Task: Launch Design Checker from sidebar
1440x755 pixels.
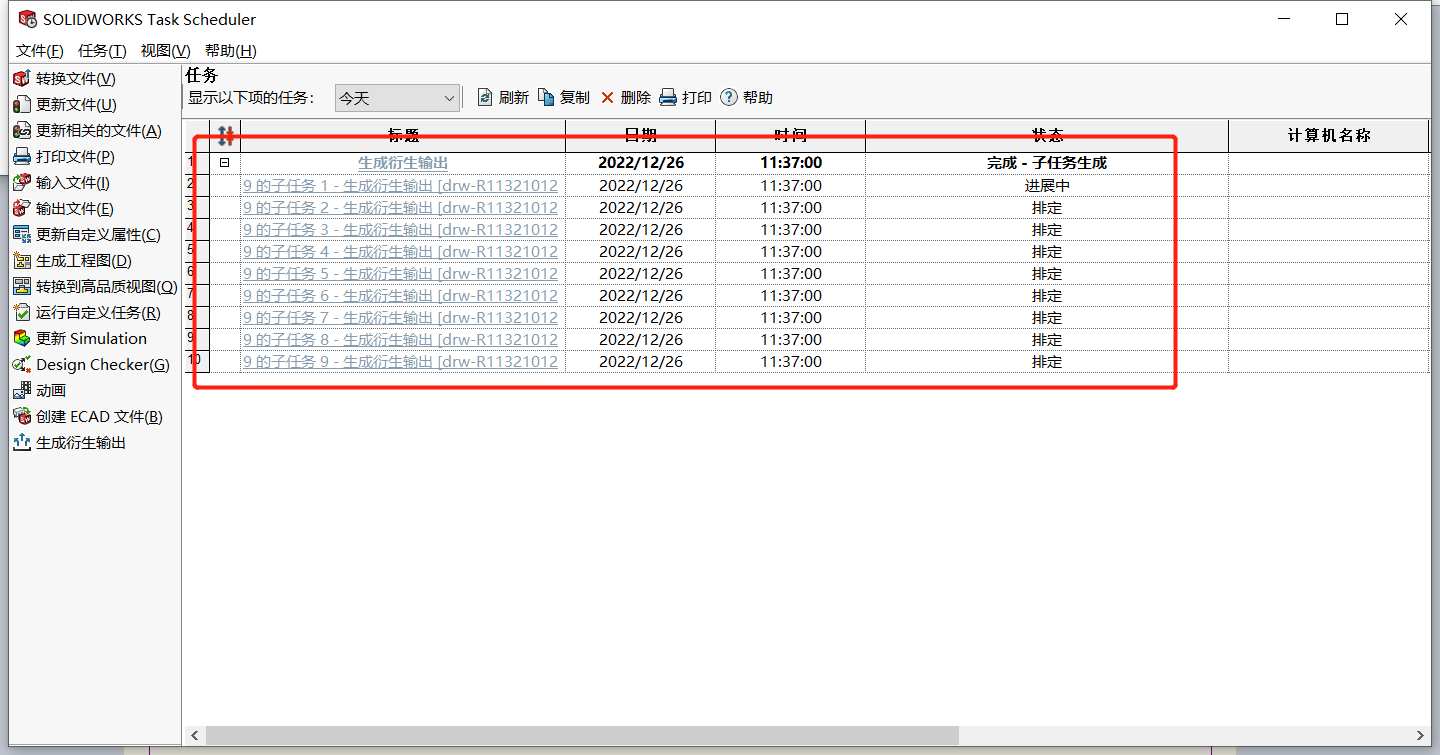Action: (x=21, y=365)
